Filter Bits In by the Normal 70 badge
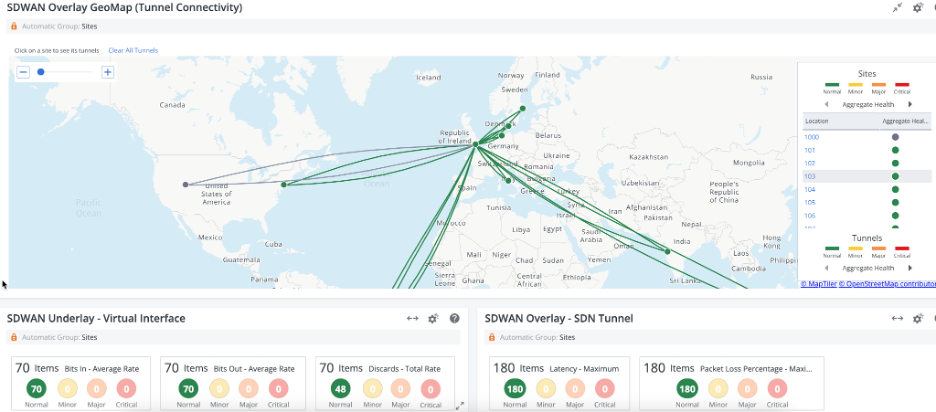This screenshot has height=412, width=936. pyautogui.click(x=37, y=389)
